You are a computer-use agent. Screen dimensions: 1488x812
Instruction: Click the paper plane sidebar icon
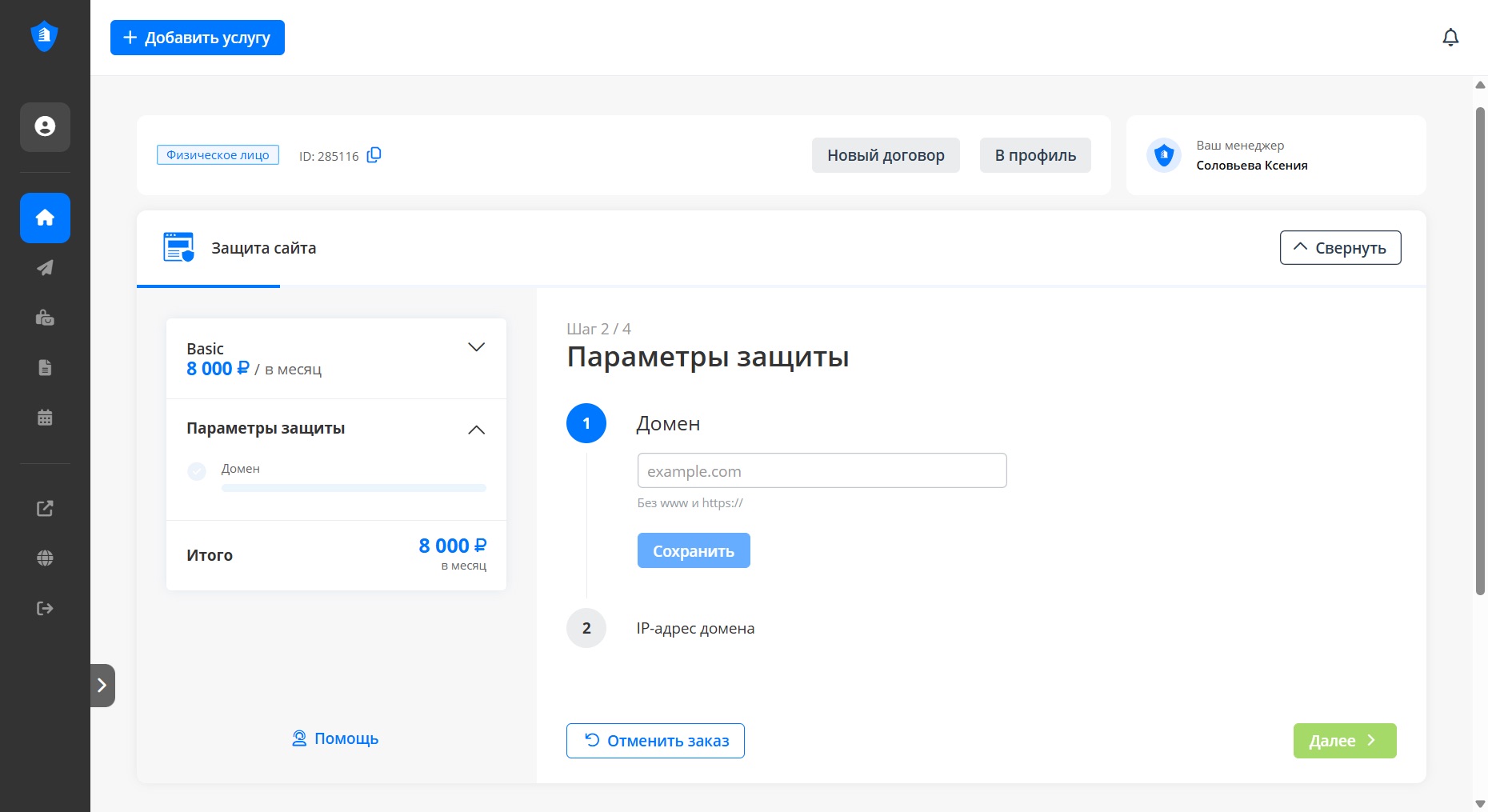[x=45, y=268]
